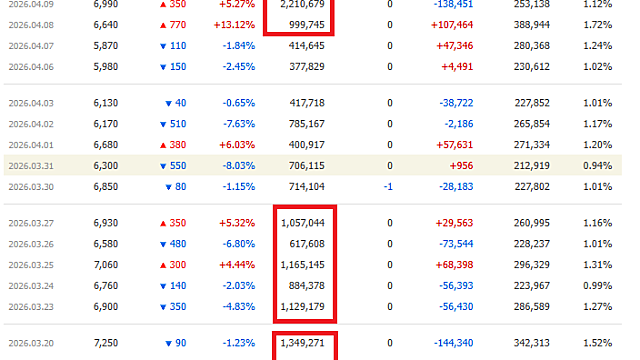Click change percent -6.80%
The width and height of the screenshot is (640, 360).
[x=239, y=244]
